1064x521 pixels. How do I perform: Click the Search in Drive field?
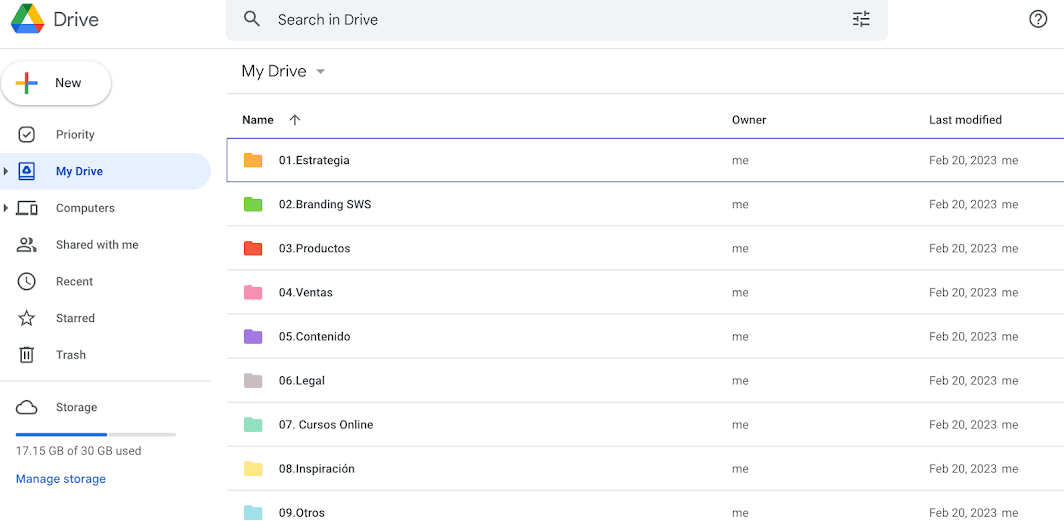coord(556,20)
